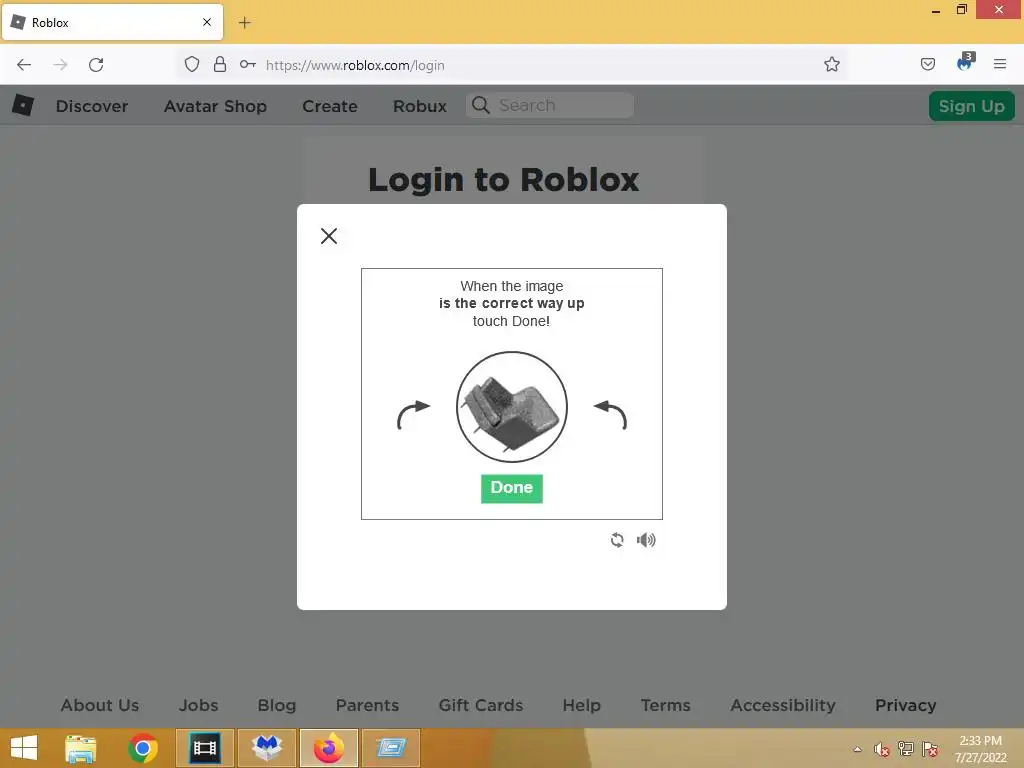This screenshot has height=768, width=1024.
Task: Open the Help footer link
Action: [x=581, y=705]
